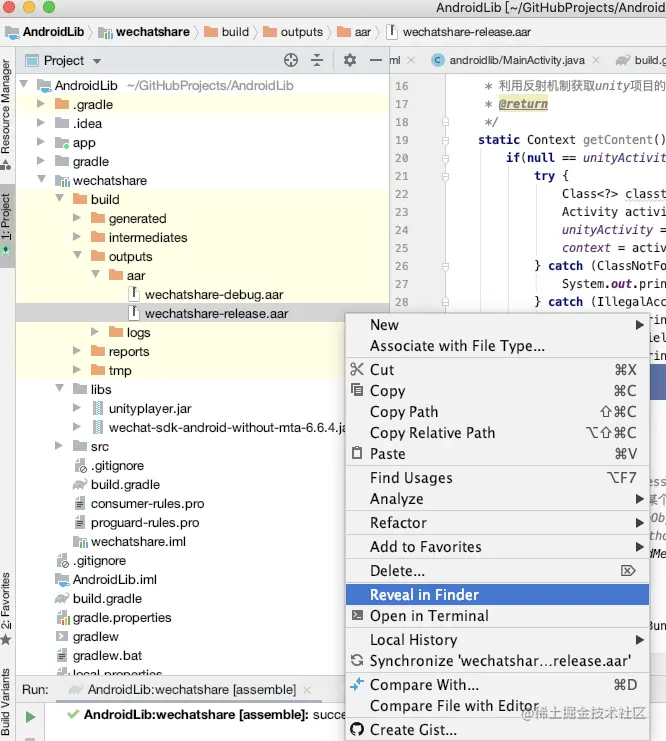The image size is (666, 741).
Task: Select wechatshare-debug.aar file
Action: (214, 294)
